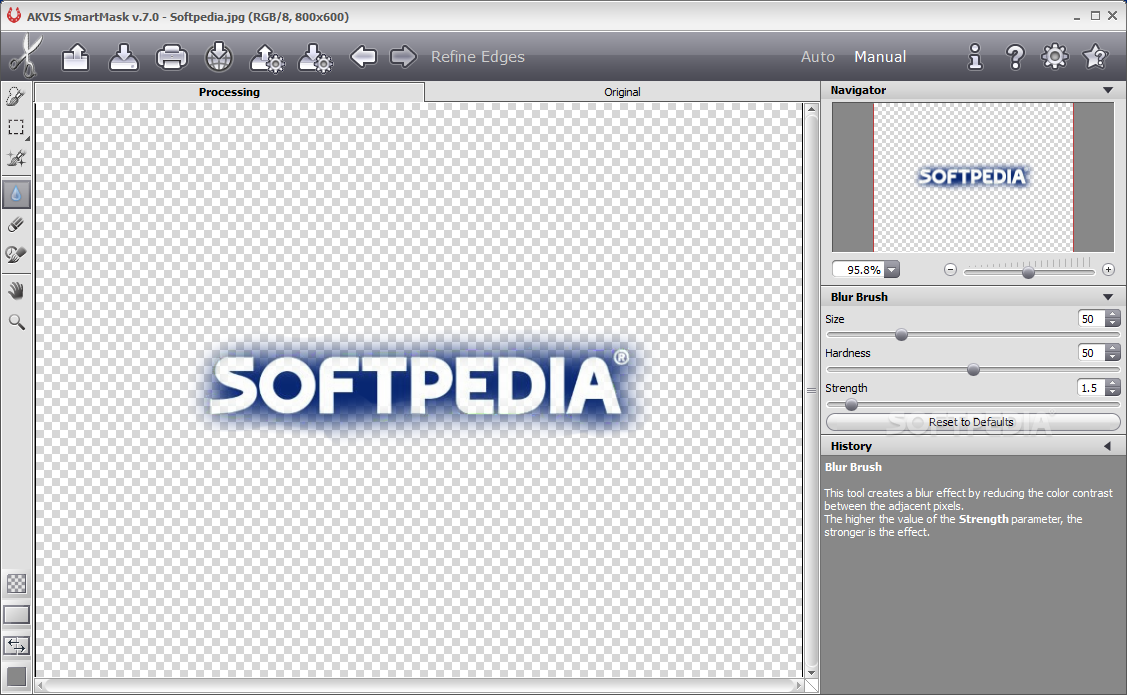Open the zoom percentage dropdown
Screen dimensions: 1127x695
pyautogui.click(x=892, y=270)
